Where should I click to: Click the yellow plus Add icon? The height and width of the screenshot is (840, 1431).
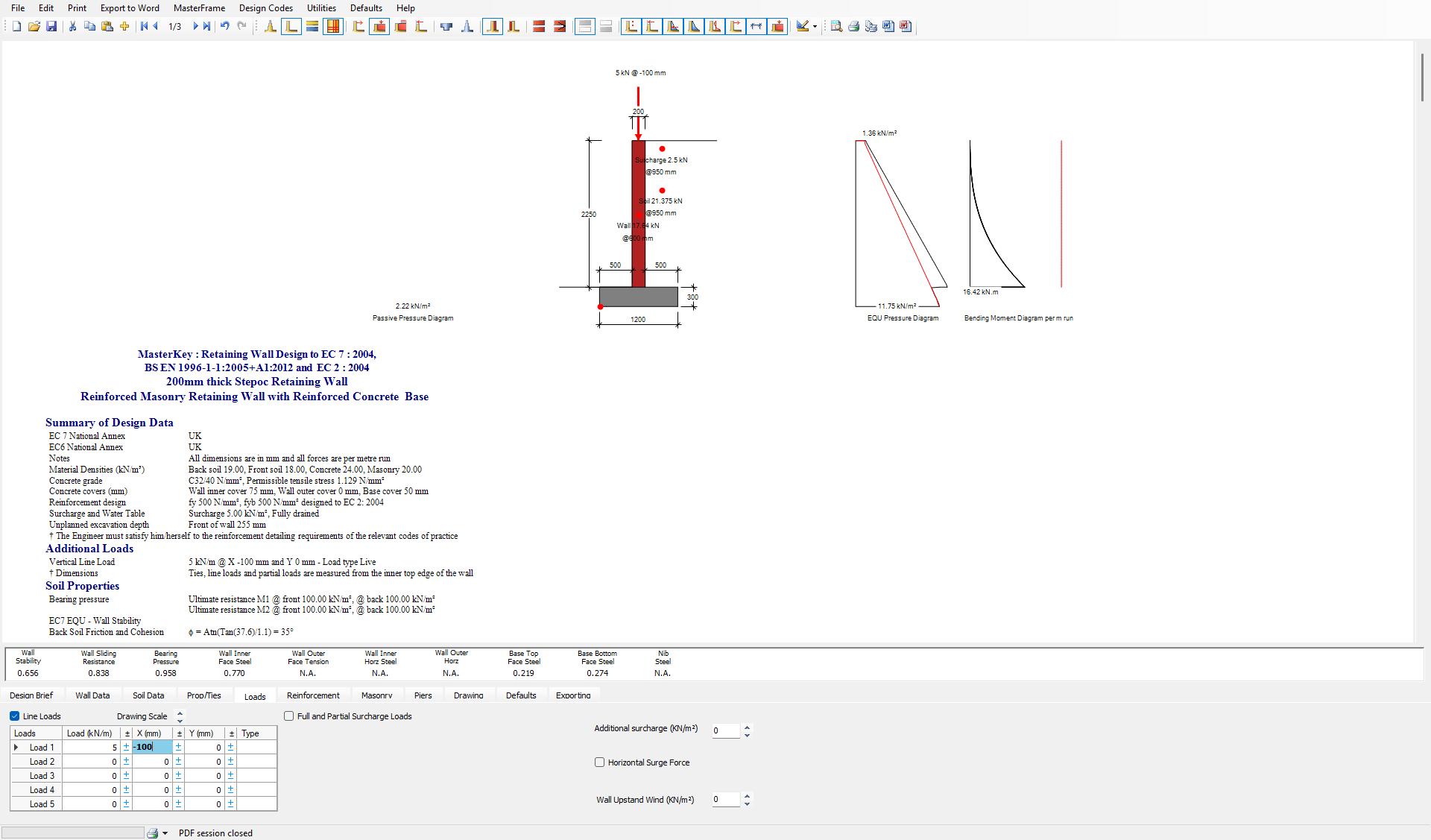click(x=124, y=26)
